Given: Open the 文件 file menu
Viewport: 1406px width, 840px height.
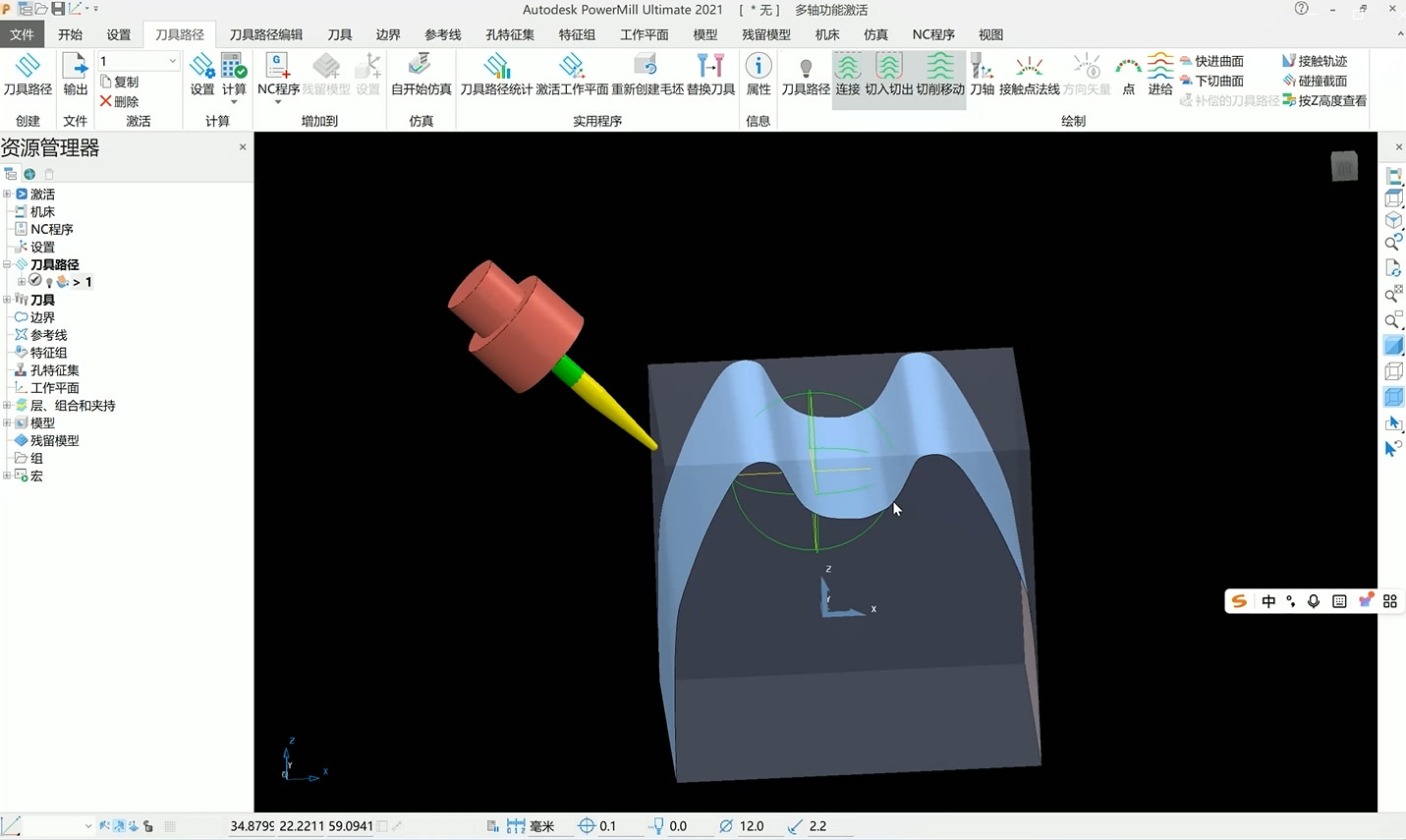Looking at the screenshot, I should [22, 34].
